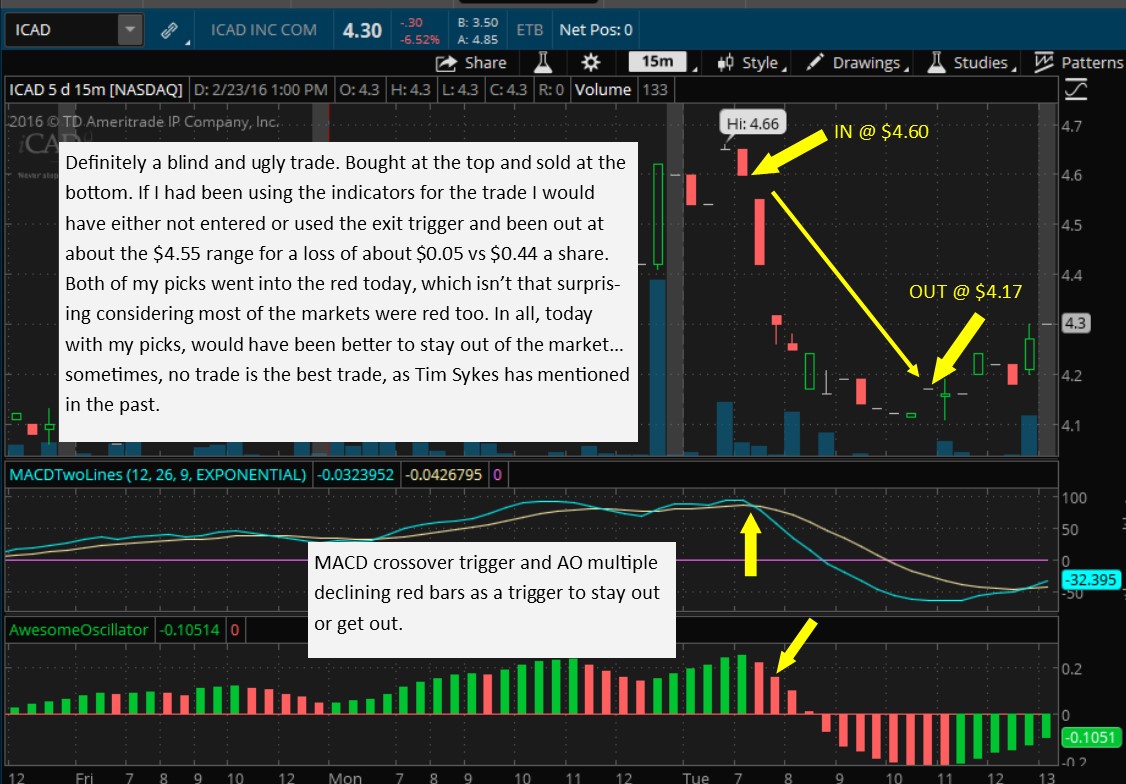Click the ICAD symbol input field
Viewport: 1126px width, 784px height.
tap(62, 30)
